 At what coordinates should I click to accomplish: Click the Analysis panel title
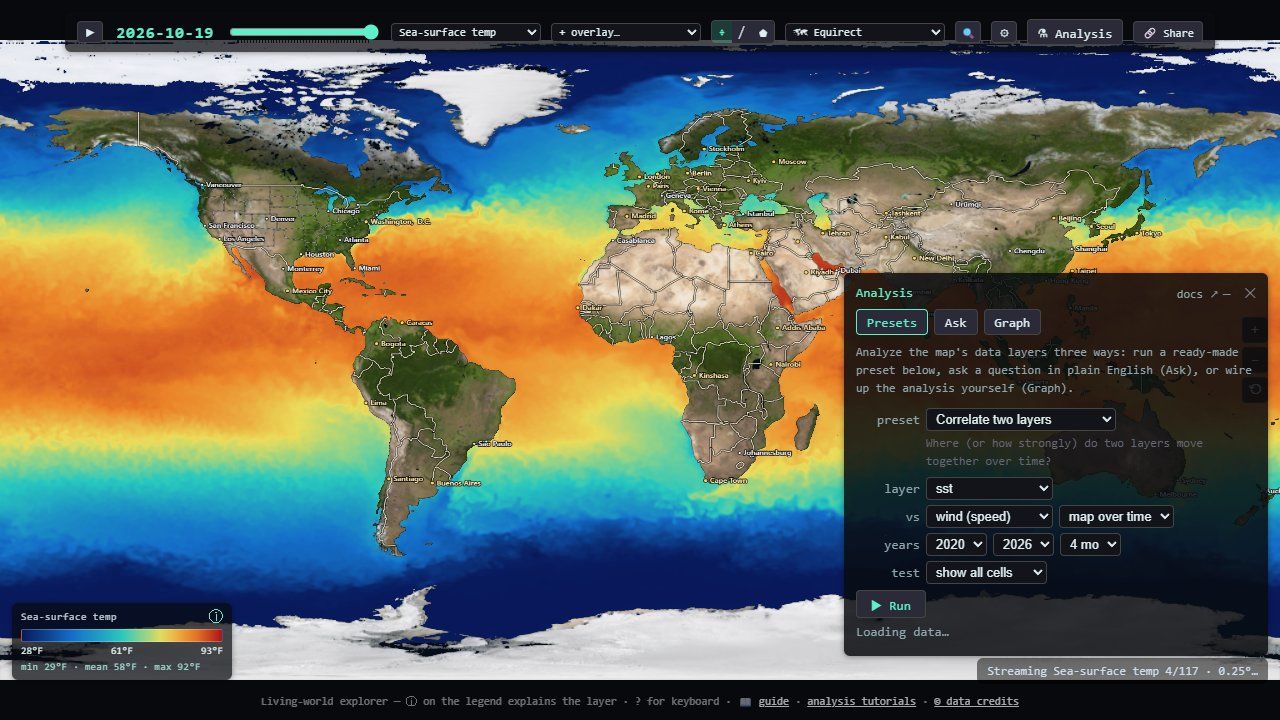pos(884,293)
